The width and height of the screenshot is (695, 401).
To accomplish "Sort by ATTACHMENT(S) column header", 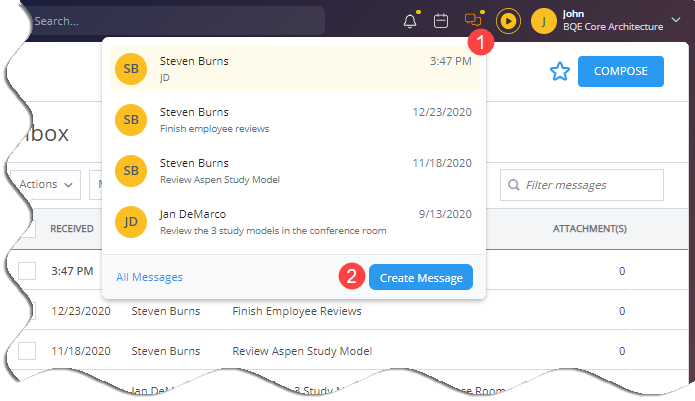I will [x=590, y=229].
